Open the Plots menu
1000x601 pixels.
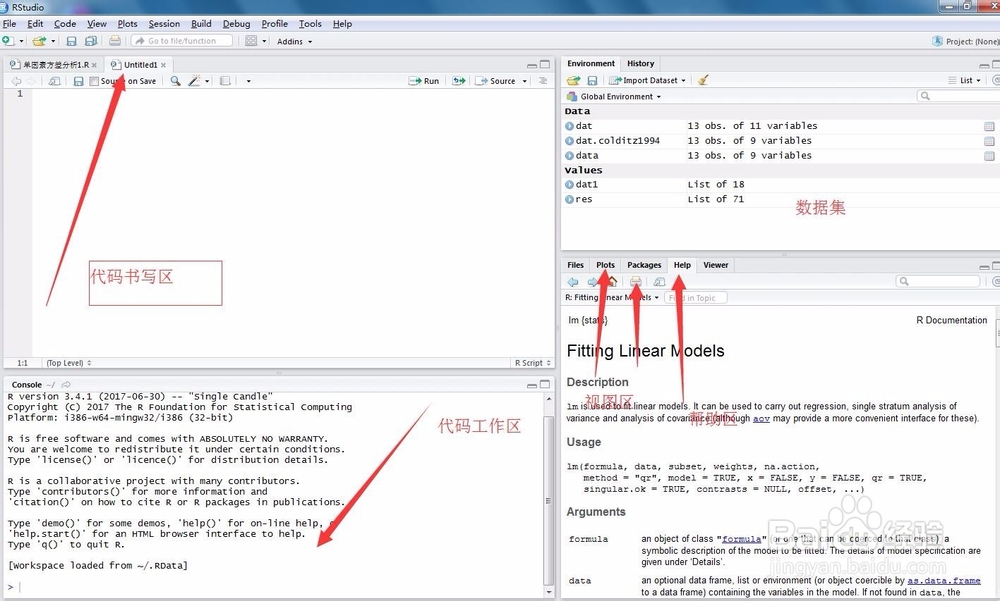(x=128, y=24)
